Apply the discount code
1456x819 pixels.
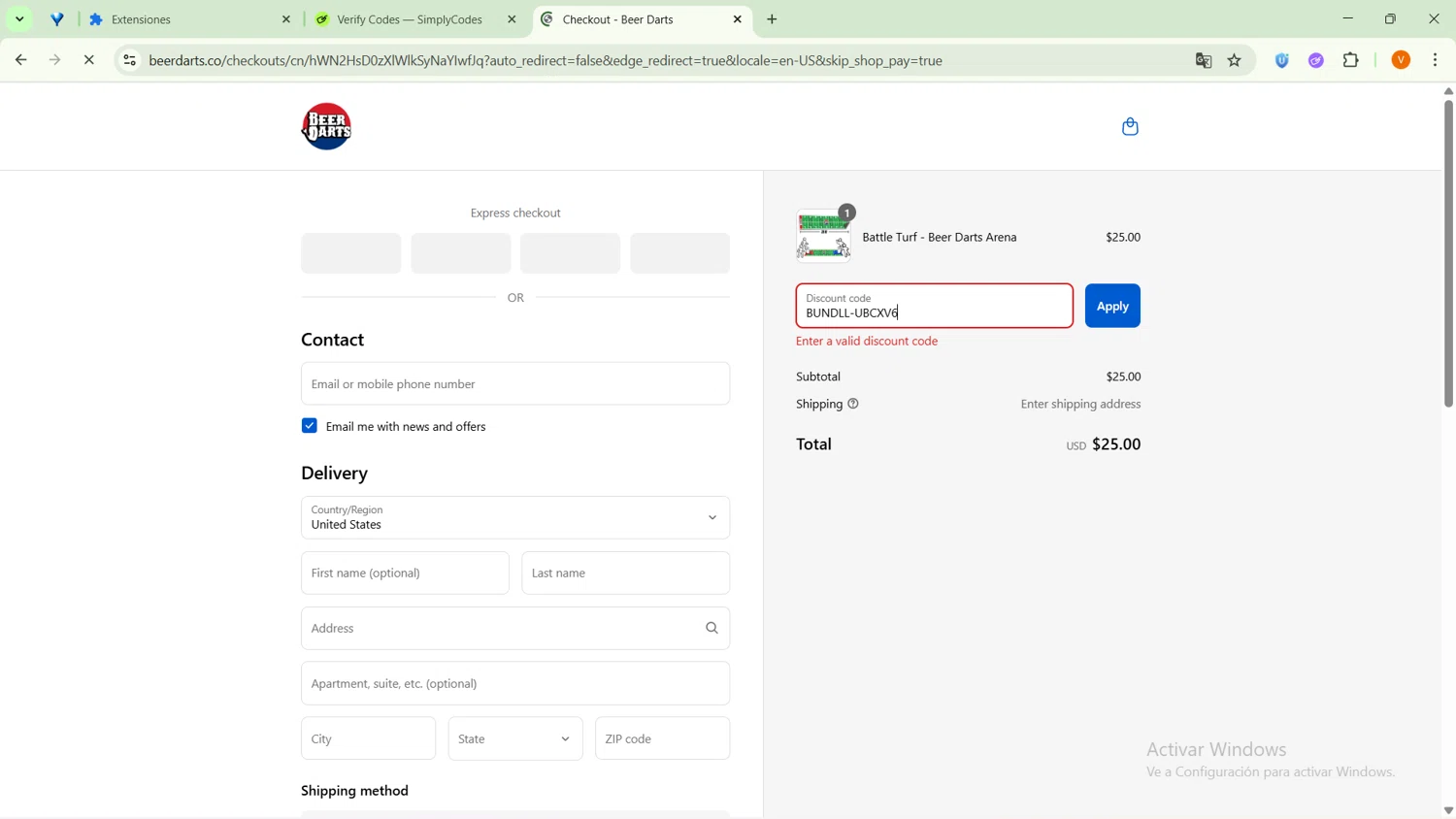(x=1112, y=306)
